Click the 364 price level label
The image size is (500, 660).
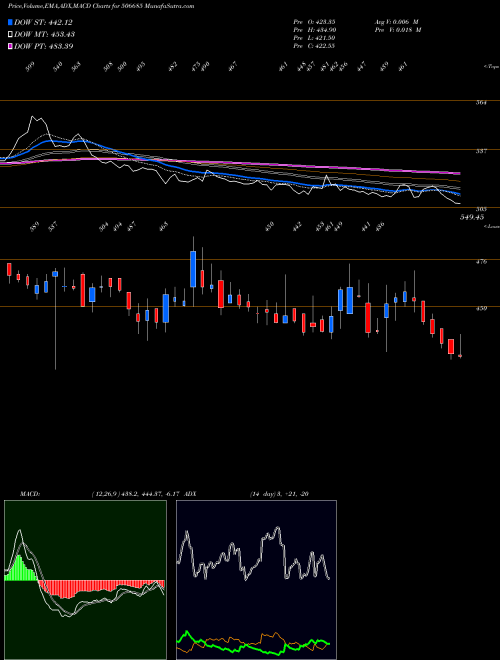tap(483, 102)
